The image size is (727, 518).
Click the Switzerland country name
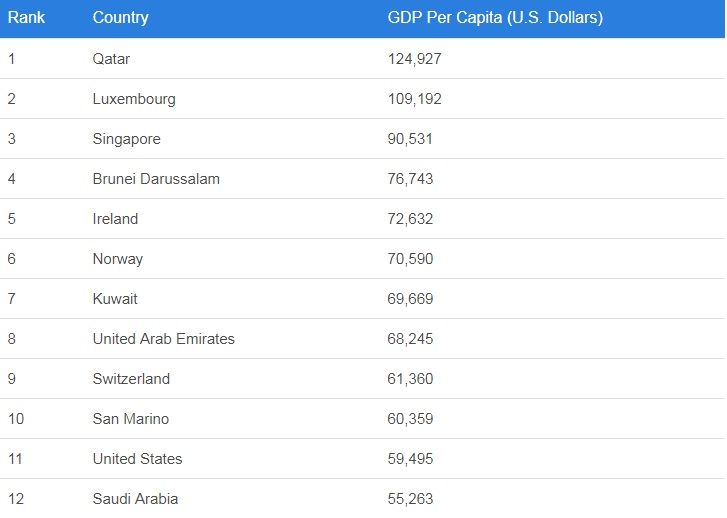(x=131, y=379)
